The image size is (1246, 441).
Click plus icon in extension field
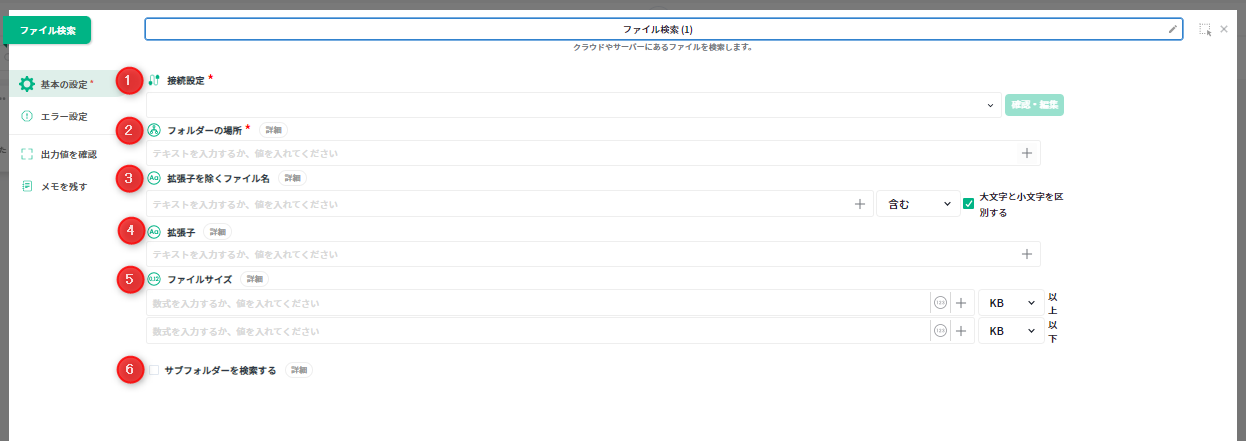(x=1026, y=254)
